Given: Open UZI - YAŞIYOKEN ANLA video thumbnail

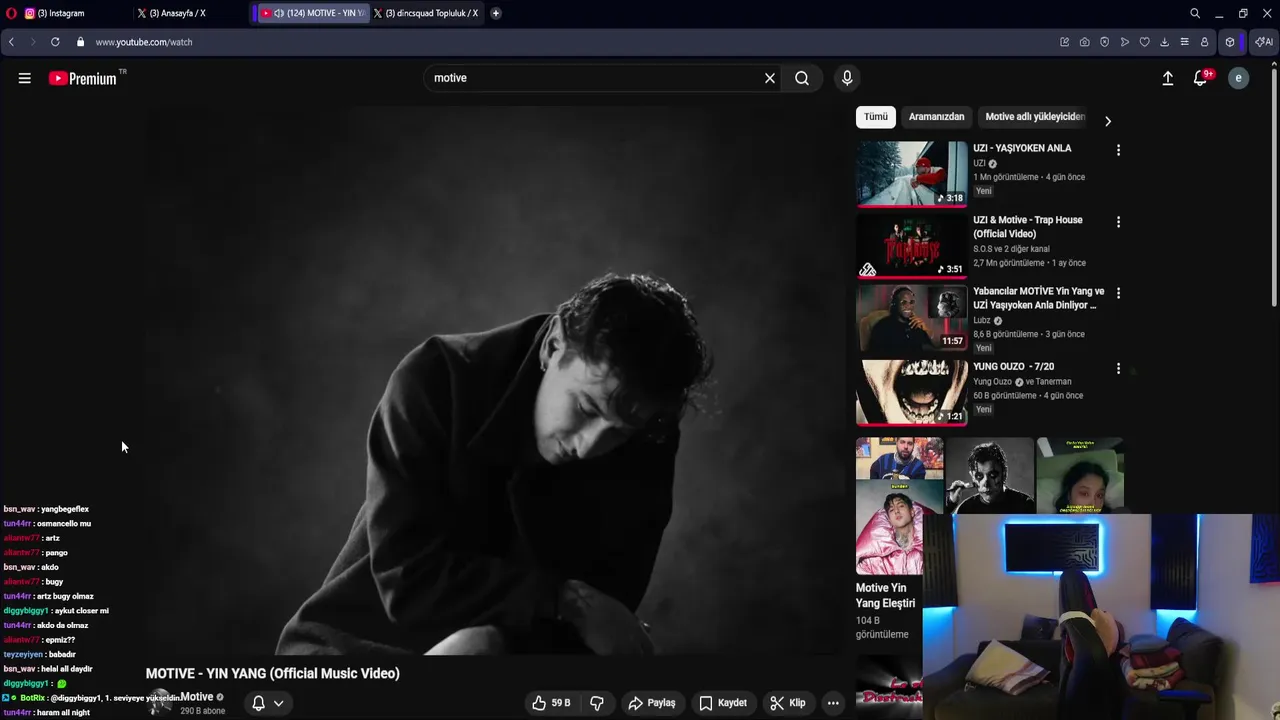Looking at the screenshot, I should 911,173.
